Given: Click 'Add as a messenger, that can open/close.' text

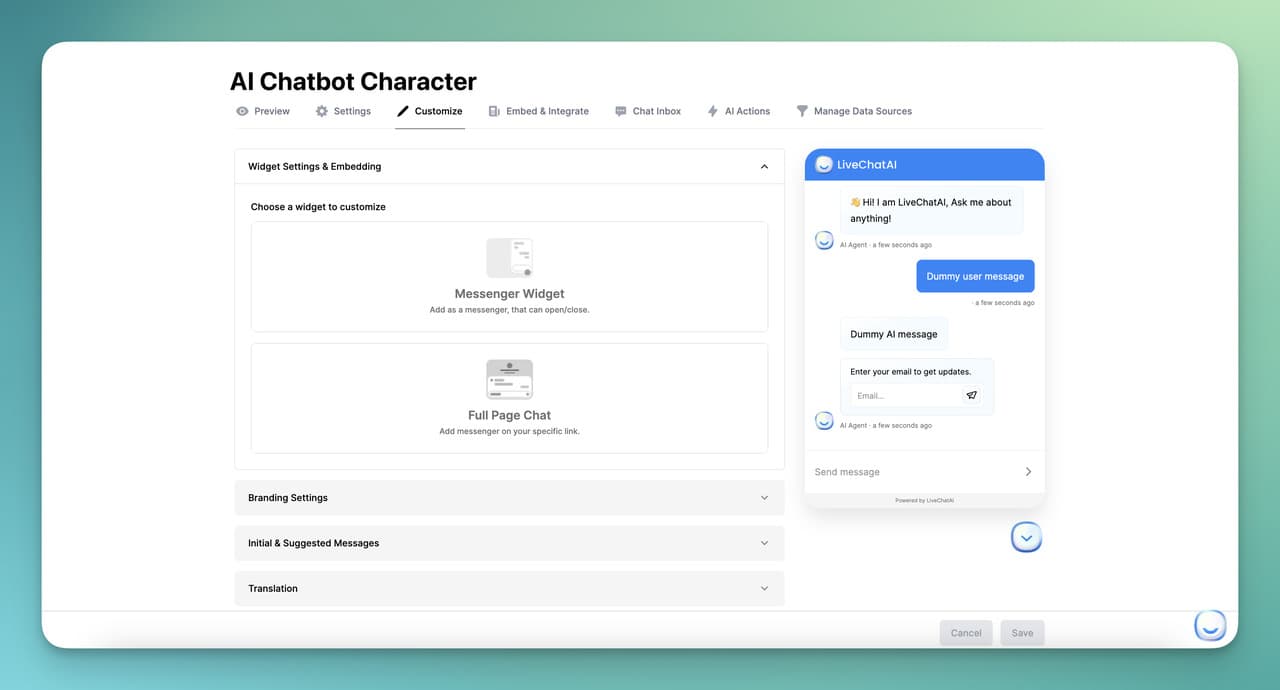Looking at the screenshot, I should (509, 310).
